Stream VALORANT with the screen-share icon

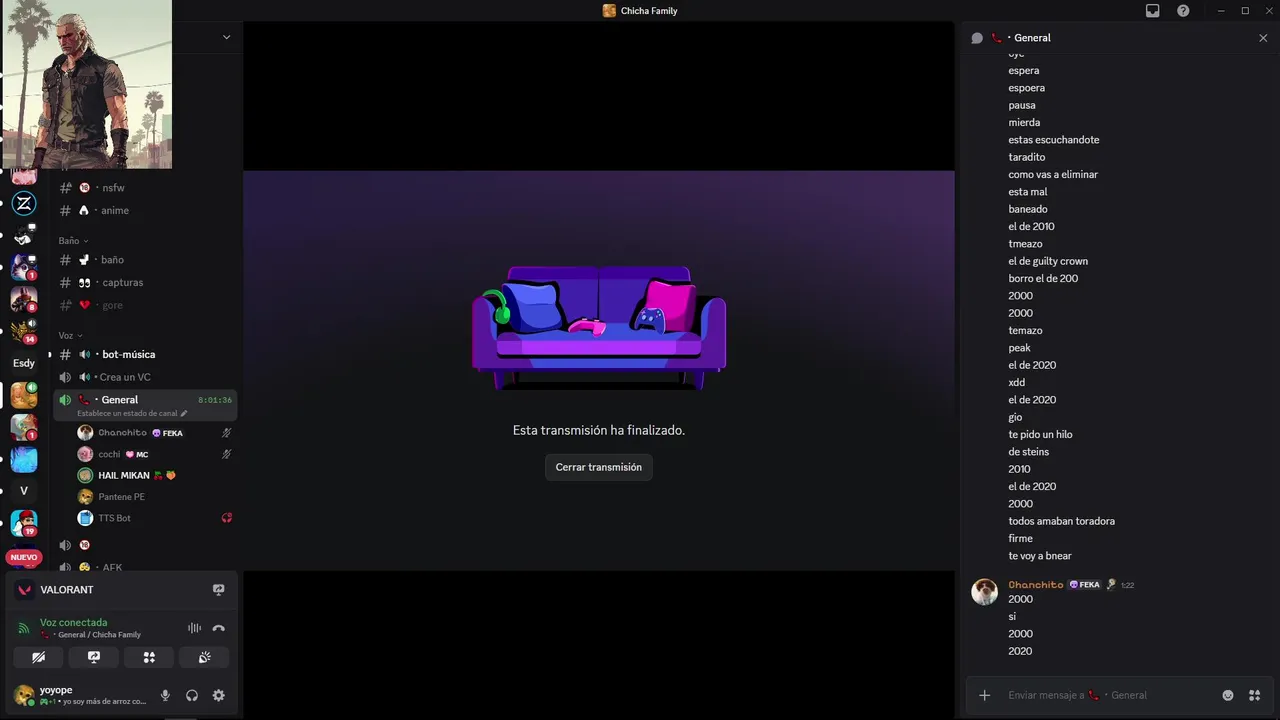click(x=218, y=590)
